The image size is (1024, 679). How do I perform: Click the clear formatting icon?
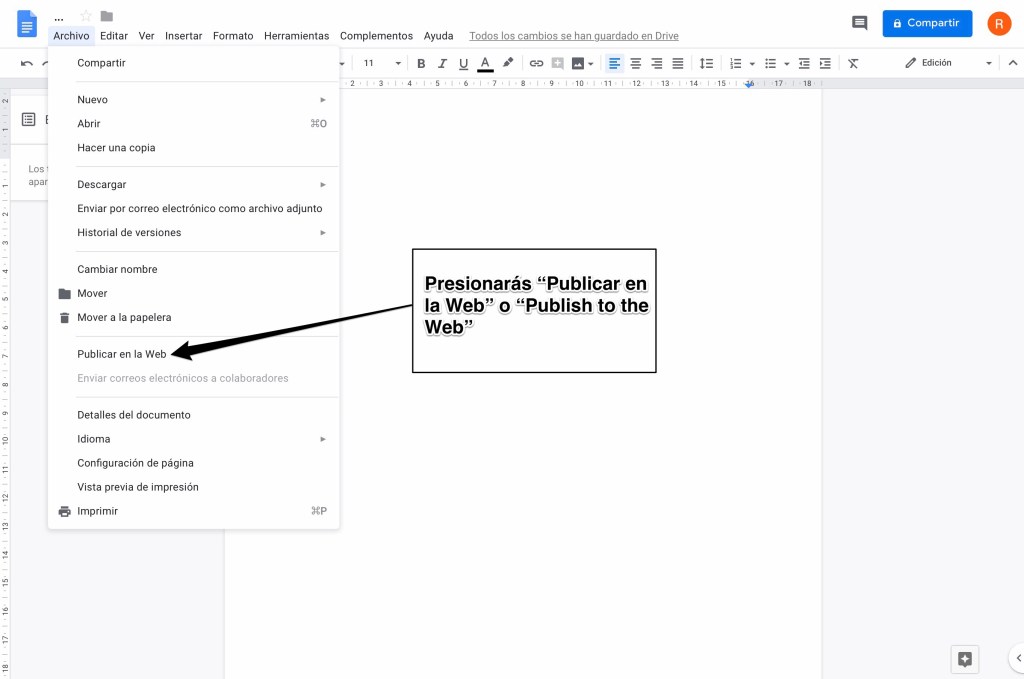(x=853, y=63)
